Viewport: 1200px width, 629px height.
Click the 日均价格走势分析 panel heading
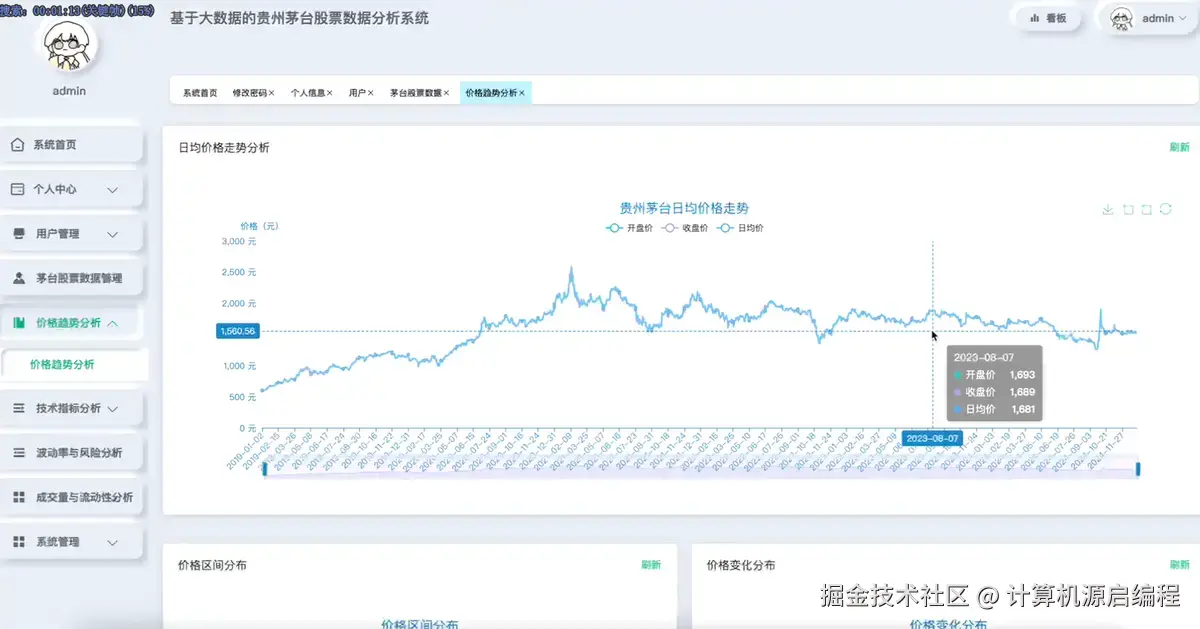pyautogui.click(x=223, y=147)
